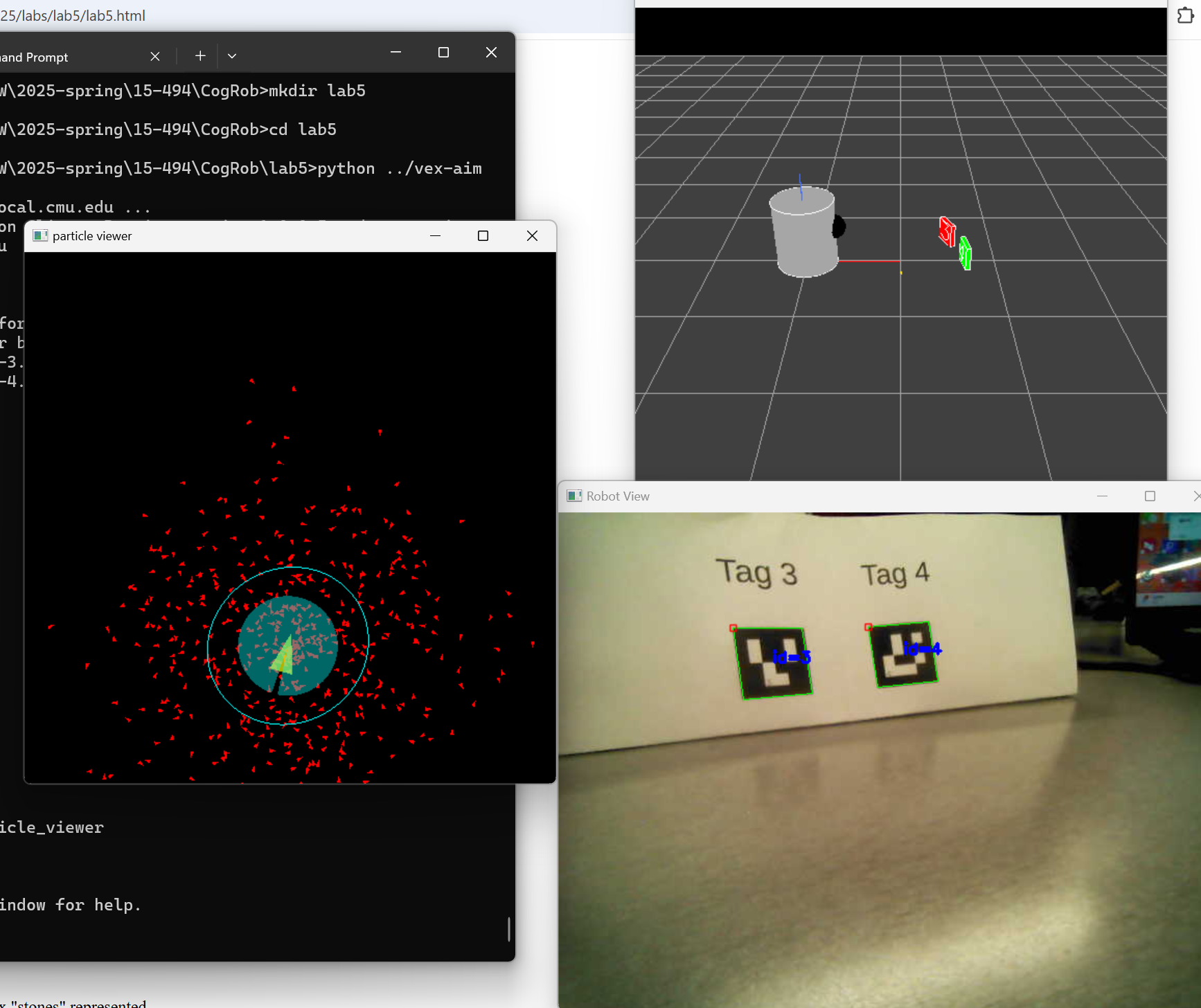The width and height of the screenshot is (1201, 1008).
Task: Click the red tag marker in 3D view
Action: click(x=946, y=231)
